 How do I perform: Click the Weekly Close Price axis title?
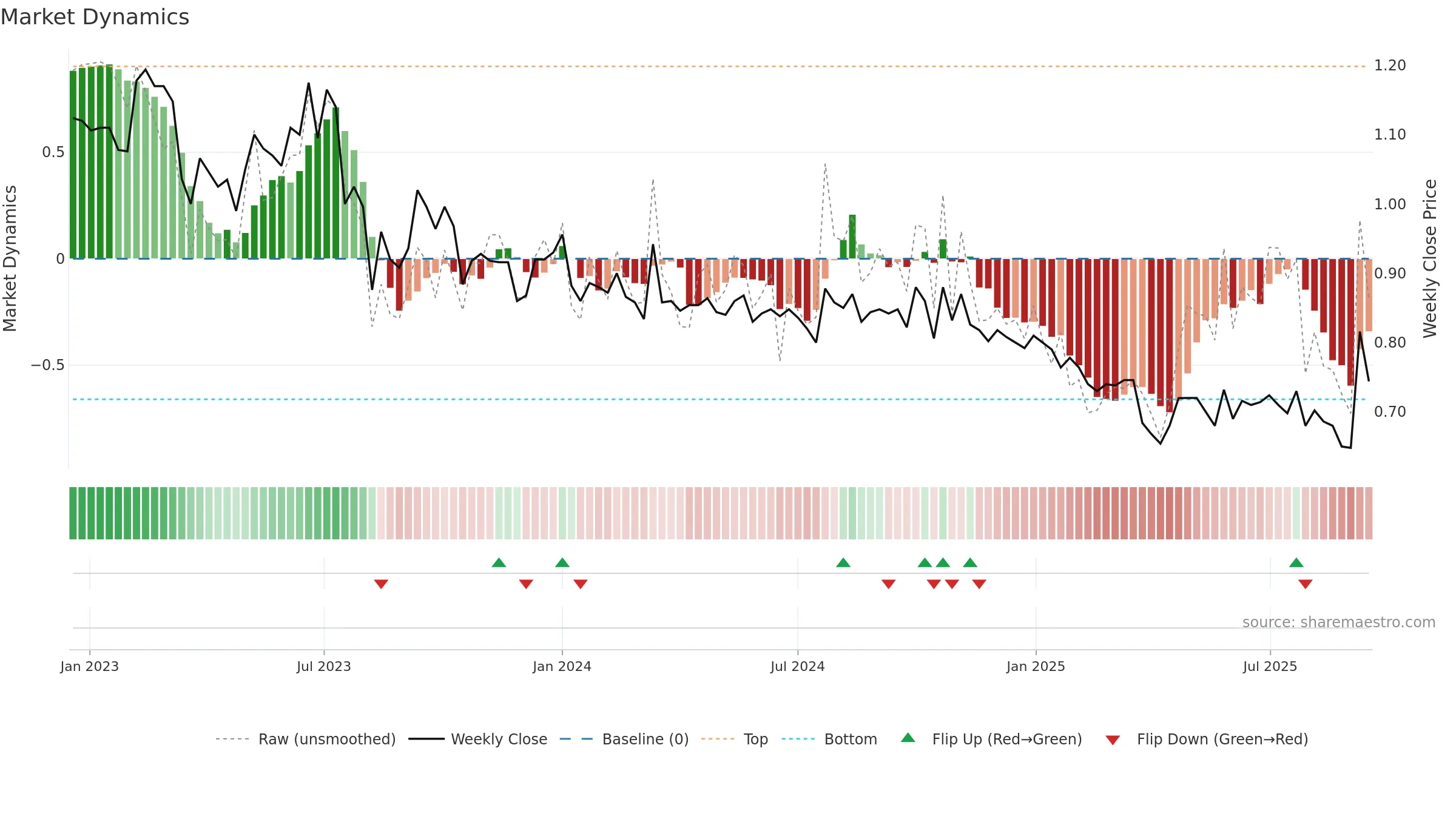pos(1430,258)
